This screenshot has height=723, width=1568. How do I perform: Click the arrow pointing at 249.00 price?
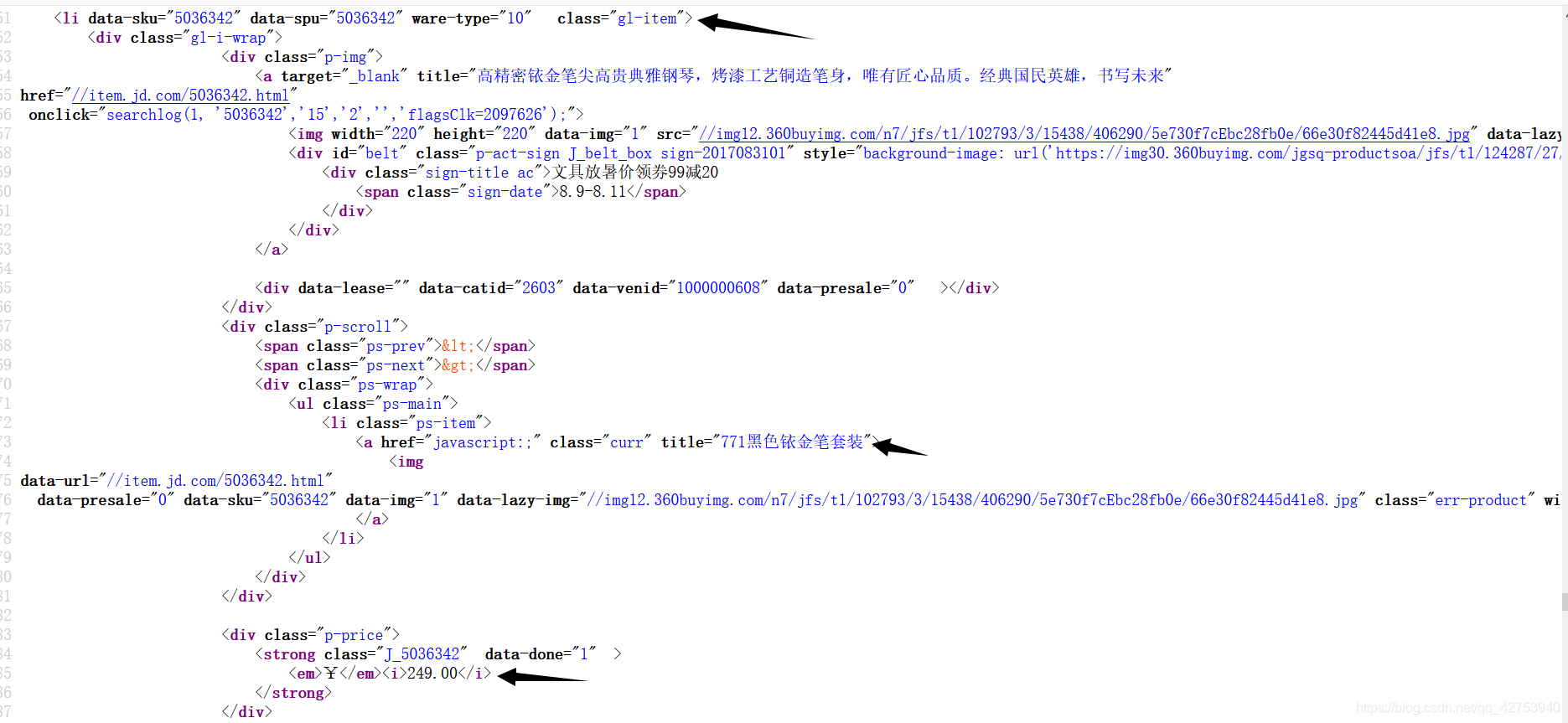point(543,676)
